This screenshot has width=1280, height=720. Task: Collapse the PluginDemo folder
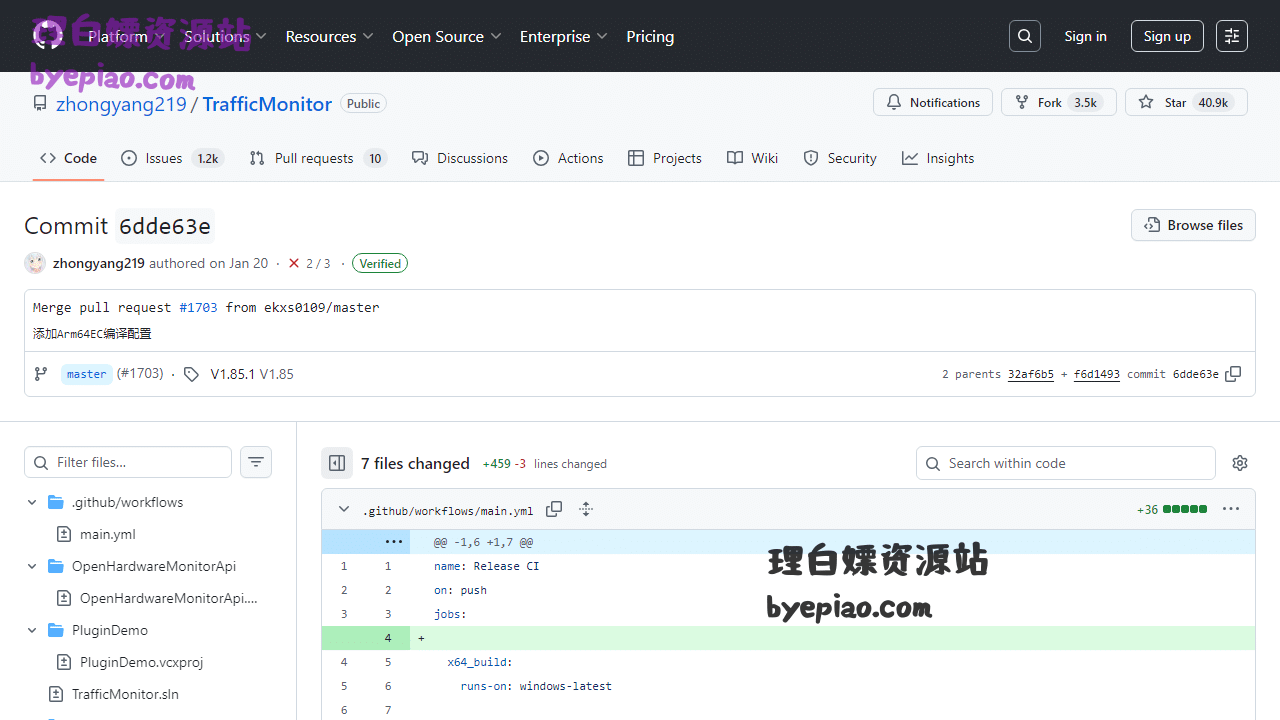32,630
